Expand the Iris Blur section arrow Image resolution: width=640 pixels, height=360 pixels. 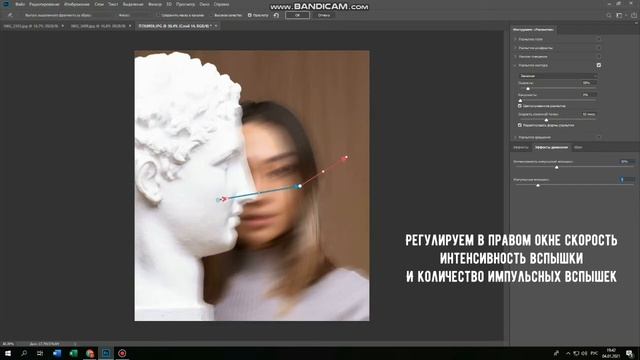click(x=515, y=48)
